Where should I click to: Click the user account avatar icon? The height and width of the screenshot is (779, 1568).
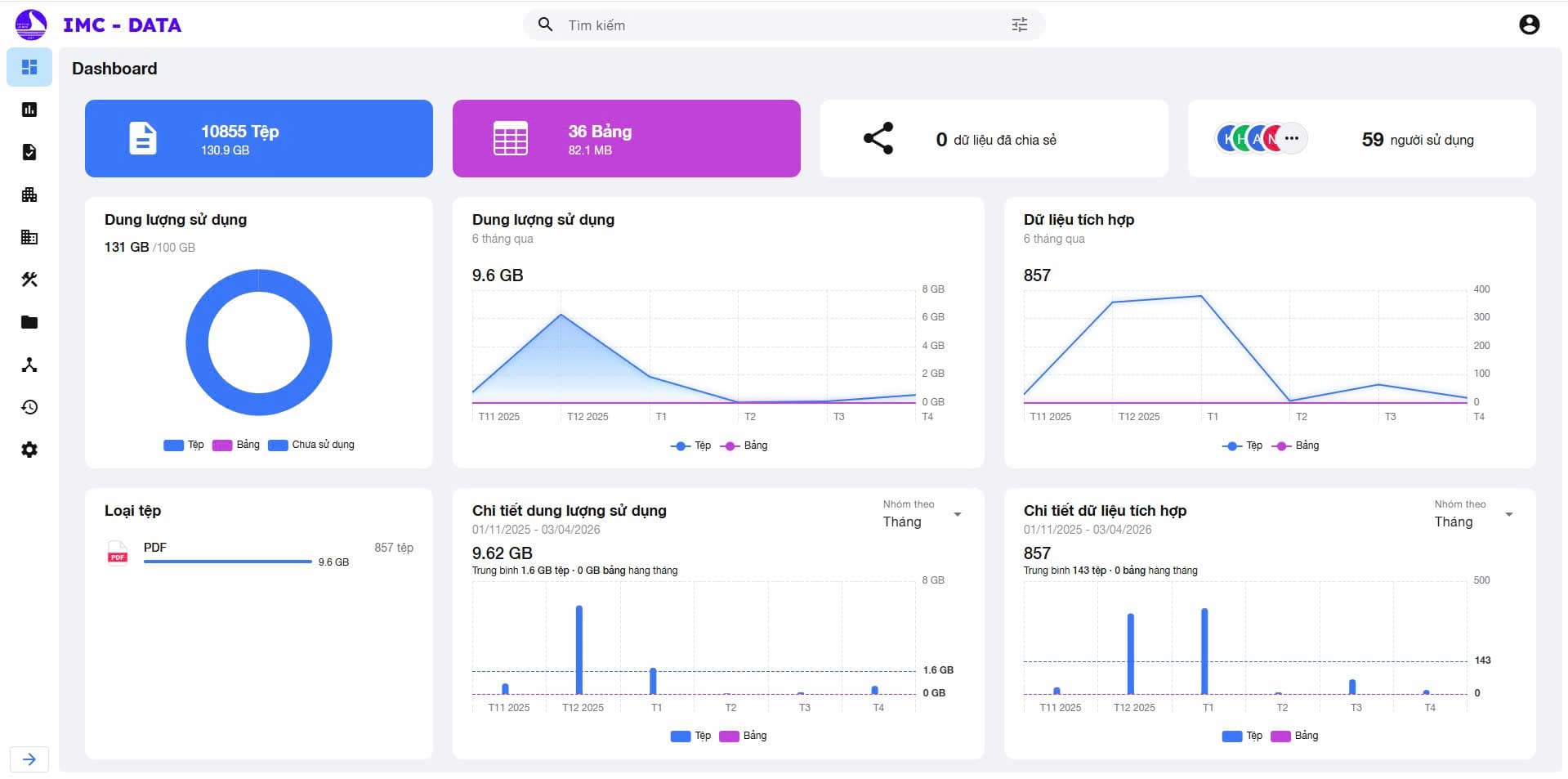[1529, 25]
